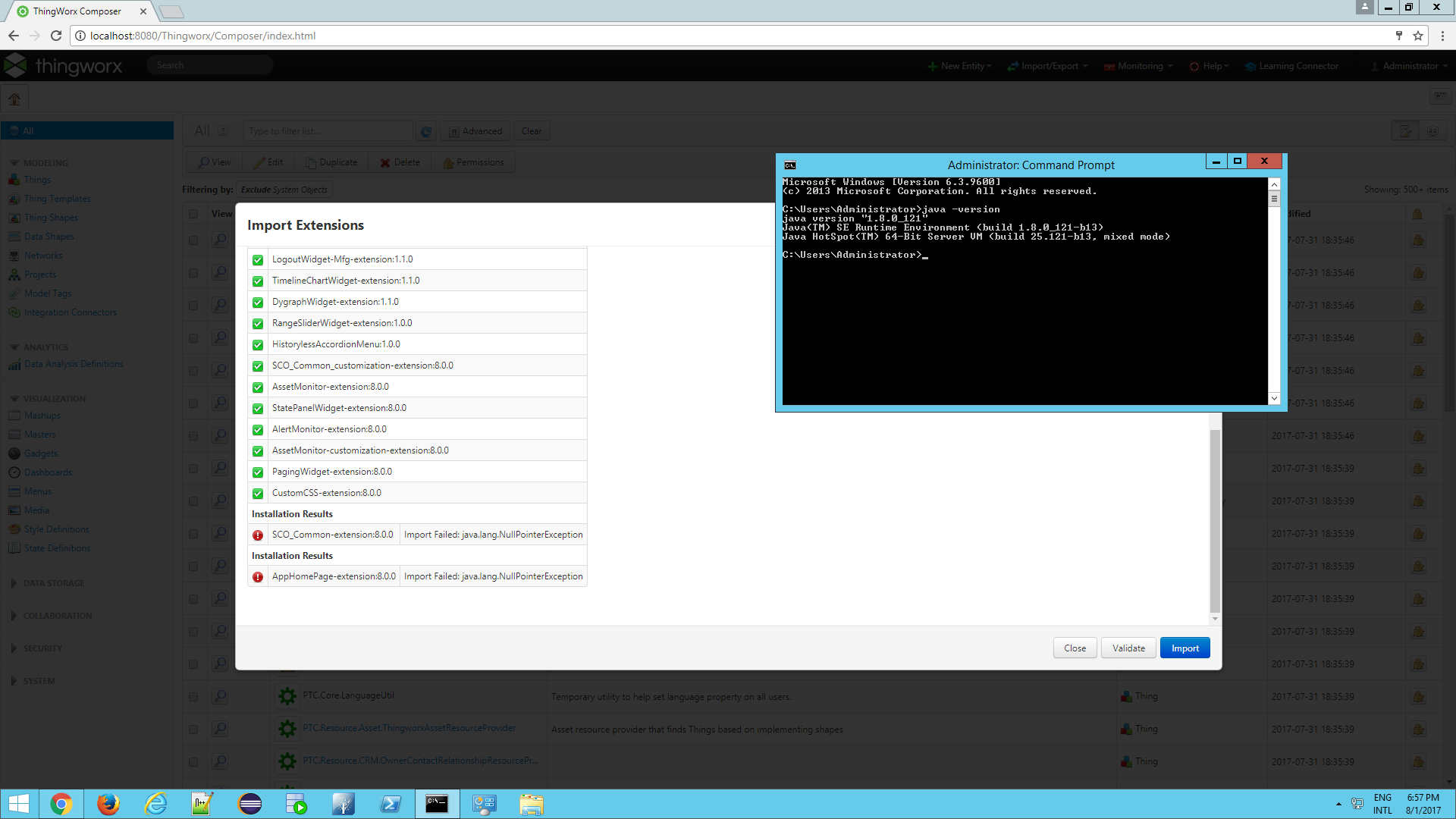Expand the SECURITY section
Image resolution: width=1456 pixels, height=819 pixels.
[x=42, y=648]
